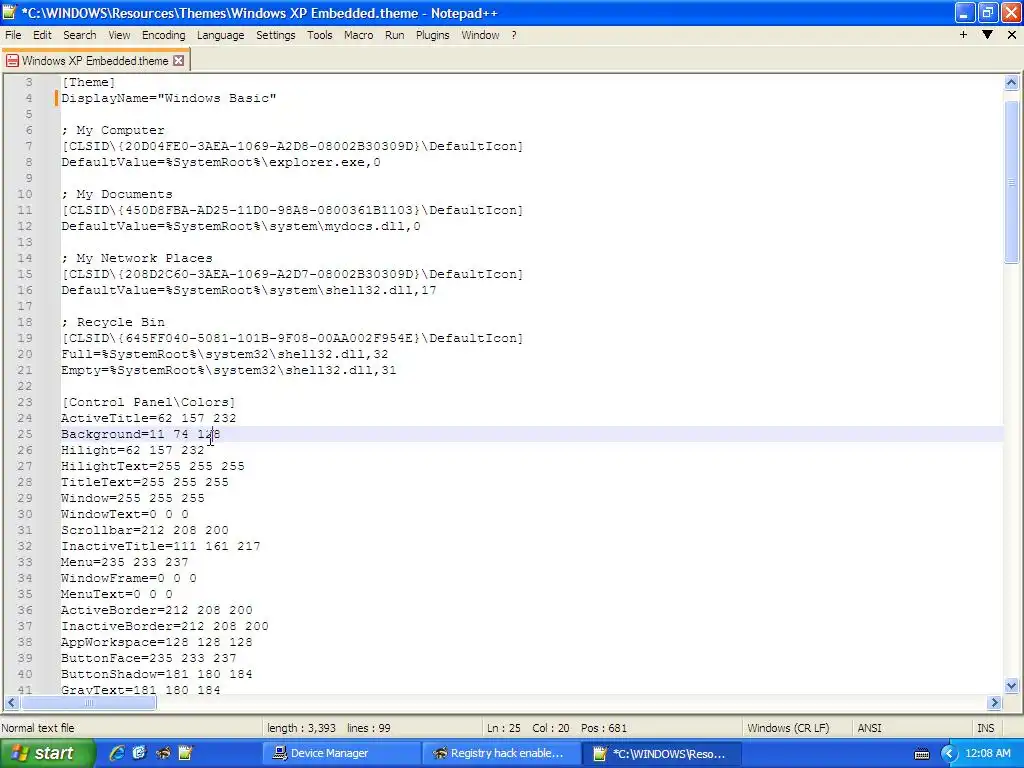This screenshot has width=1024, height=768.
Task: Click the plus icon in the menu bar
Action: (x=963, y=35)
